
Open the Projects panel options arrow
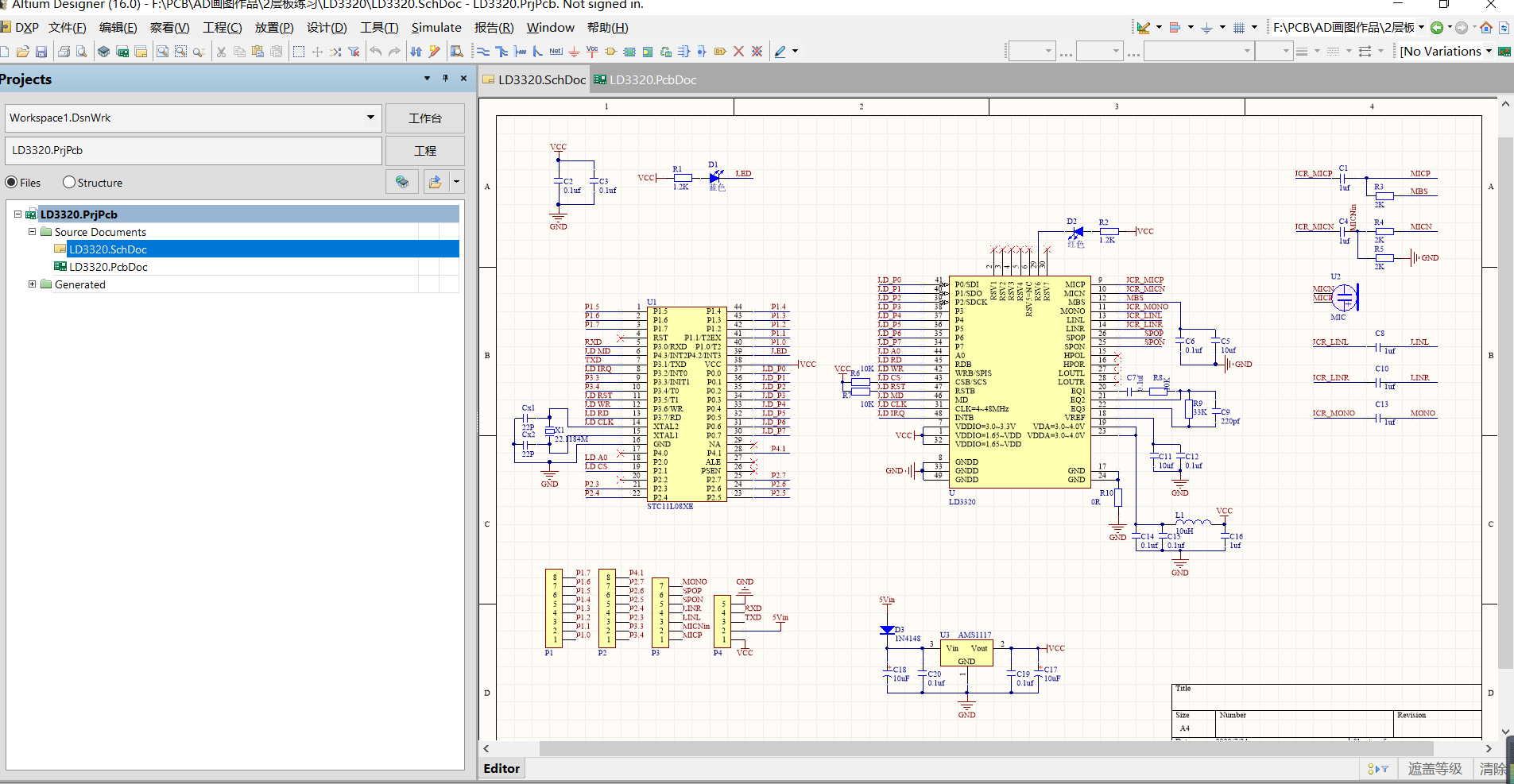click(427, 78)
